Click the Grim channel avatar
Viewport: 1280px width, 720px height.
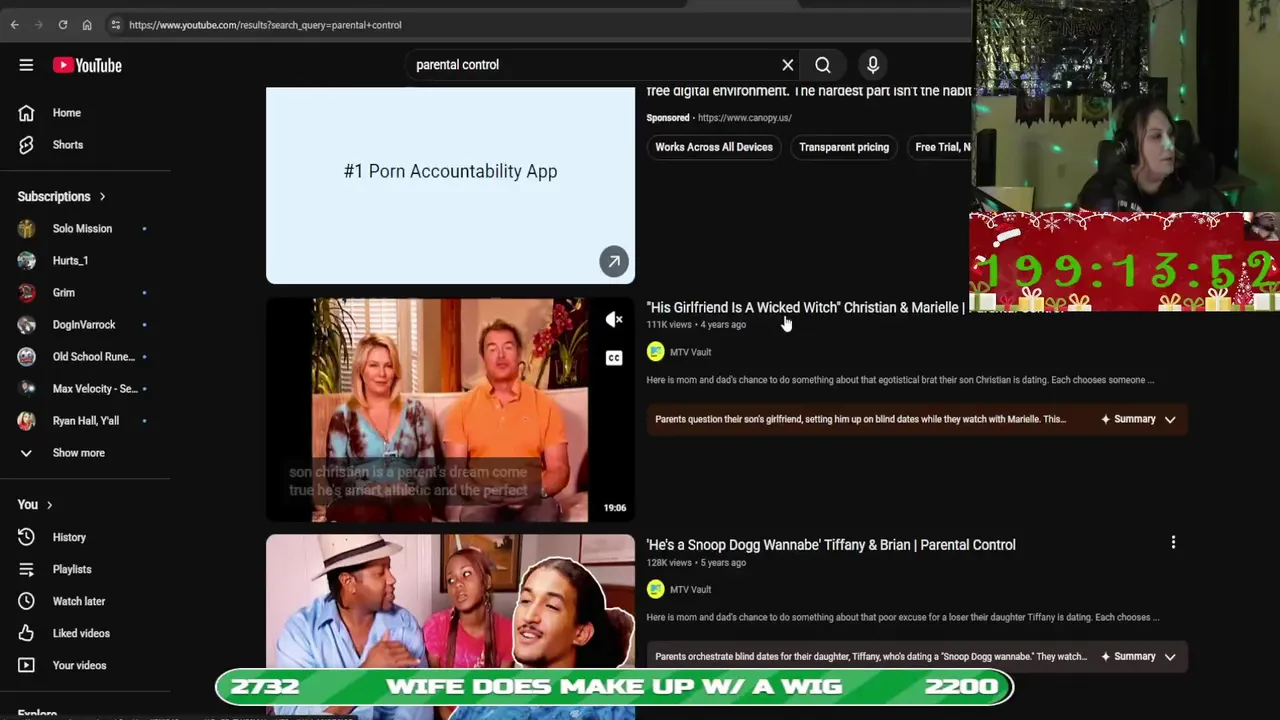point(27,293)
